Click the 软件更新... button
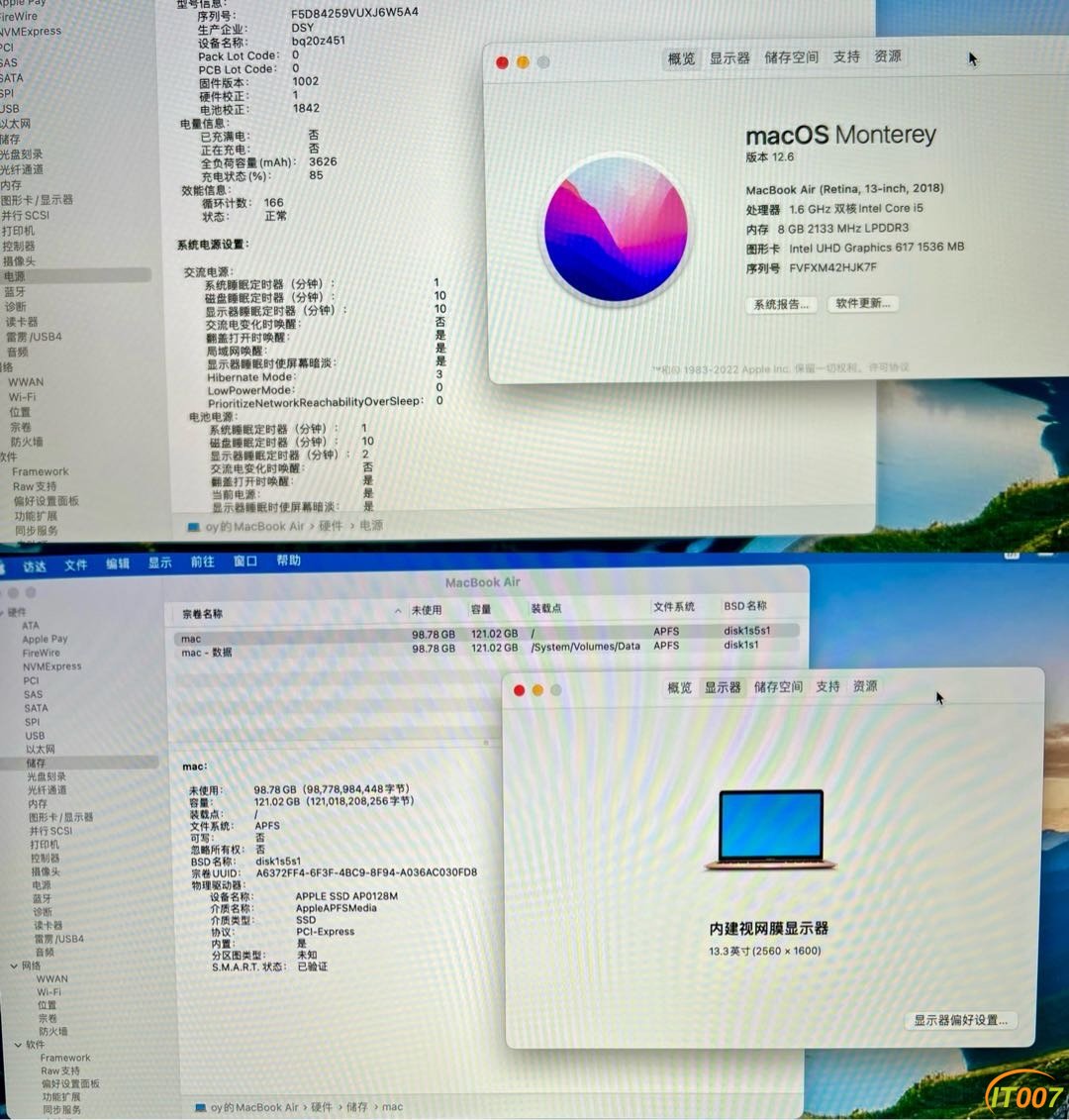Image resolution: width=1069 pixels, height=1120 pixels. [863, 304]
